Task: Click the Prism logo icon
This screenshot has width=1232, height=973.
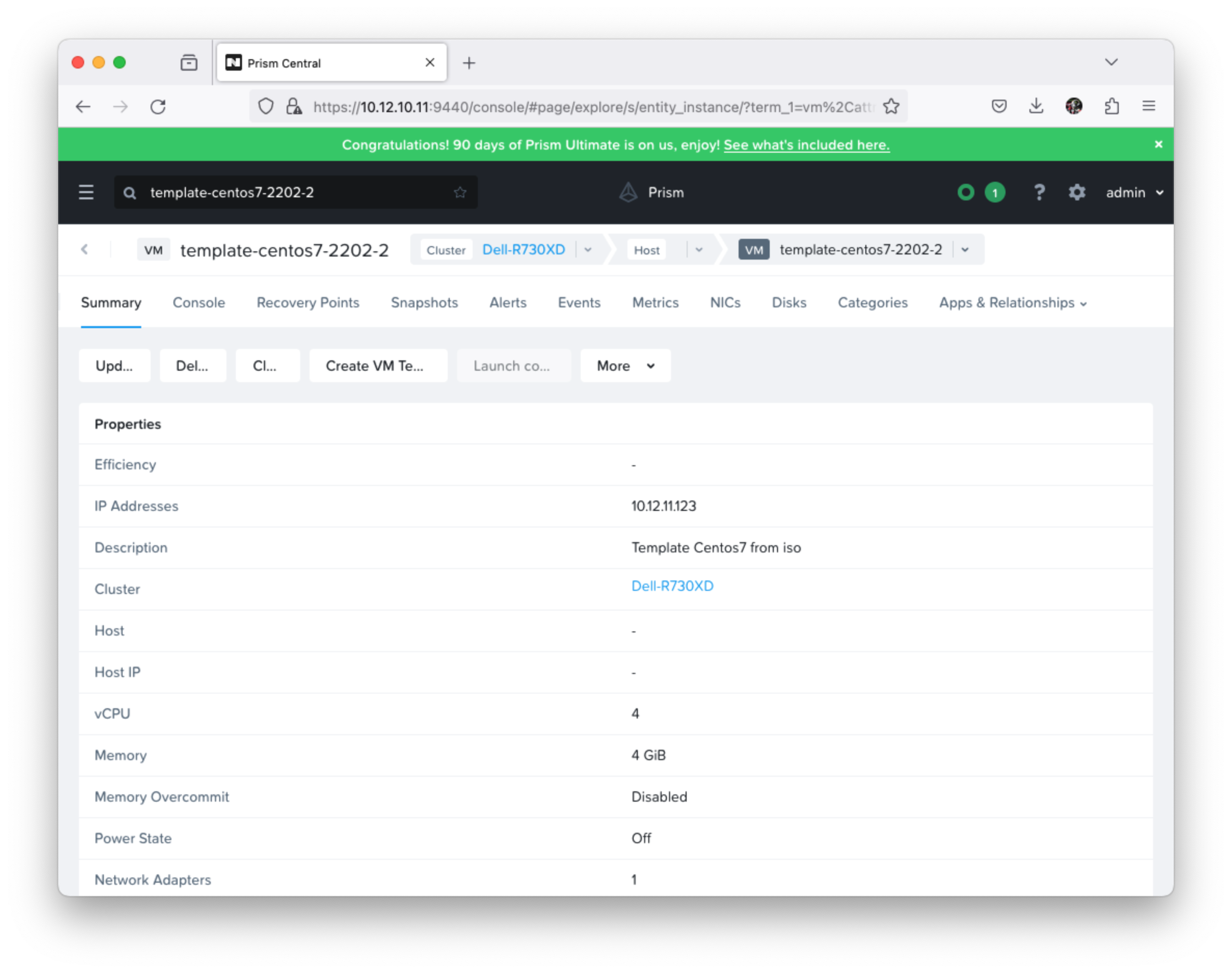Action: click(628, 193)
